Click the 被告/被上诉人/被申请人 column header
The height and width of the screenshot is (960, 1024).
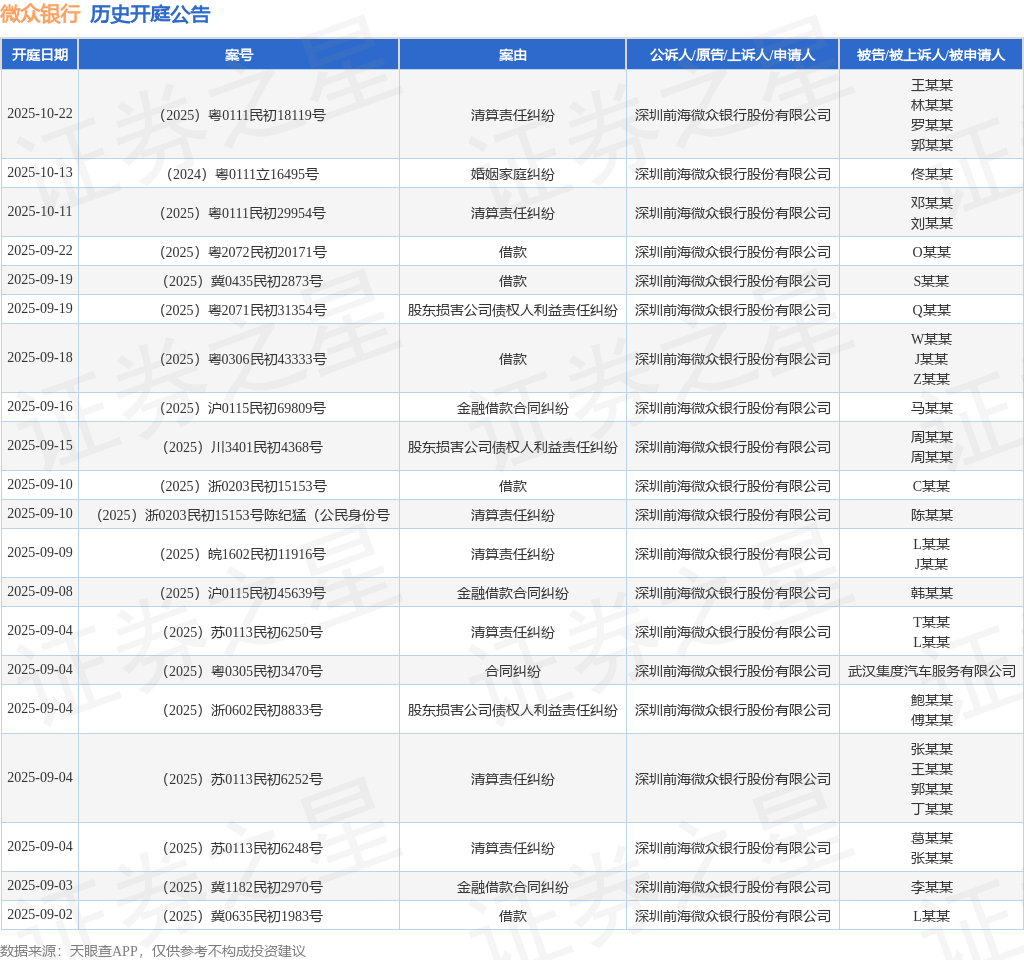coord(931,55)
